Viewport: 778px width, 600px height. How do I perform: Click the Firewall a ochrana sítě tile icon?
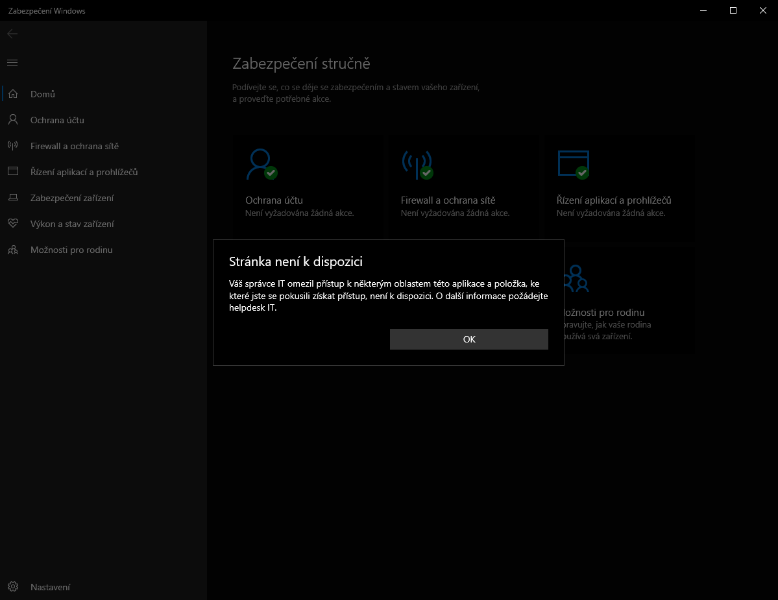tap(417, 164)
